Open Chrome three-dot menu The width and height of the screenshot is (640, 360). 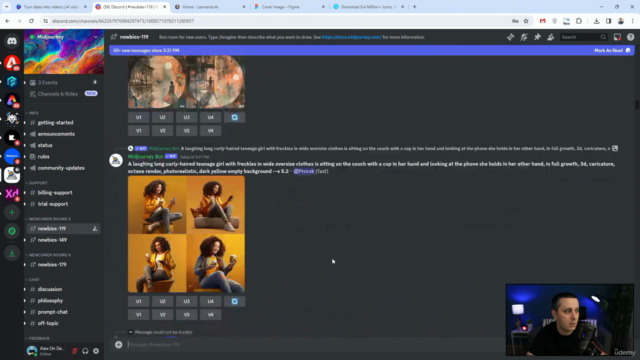tap(633, 21)
